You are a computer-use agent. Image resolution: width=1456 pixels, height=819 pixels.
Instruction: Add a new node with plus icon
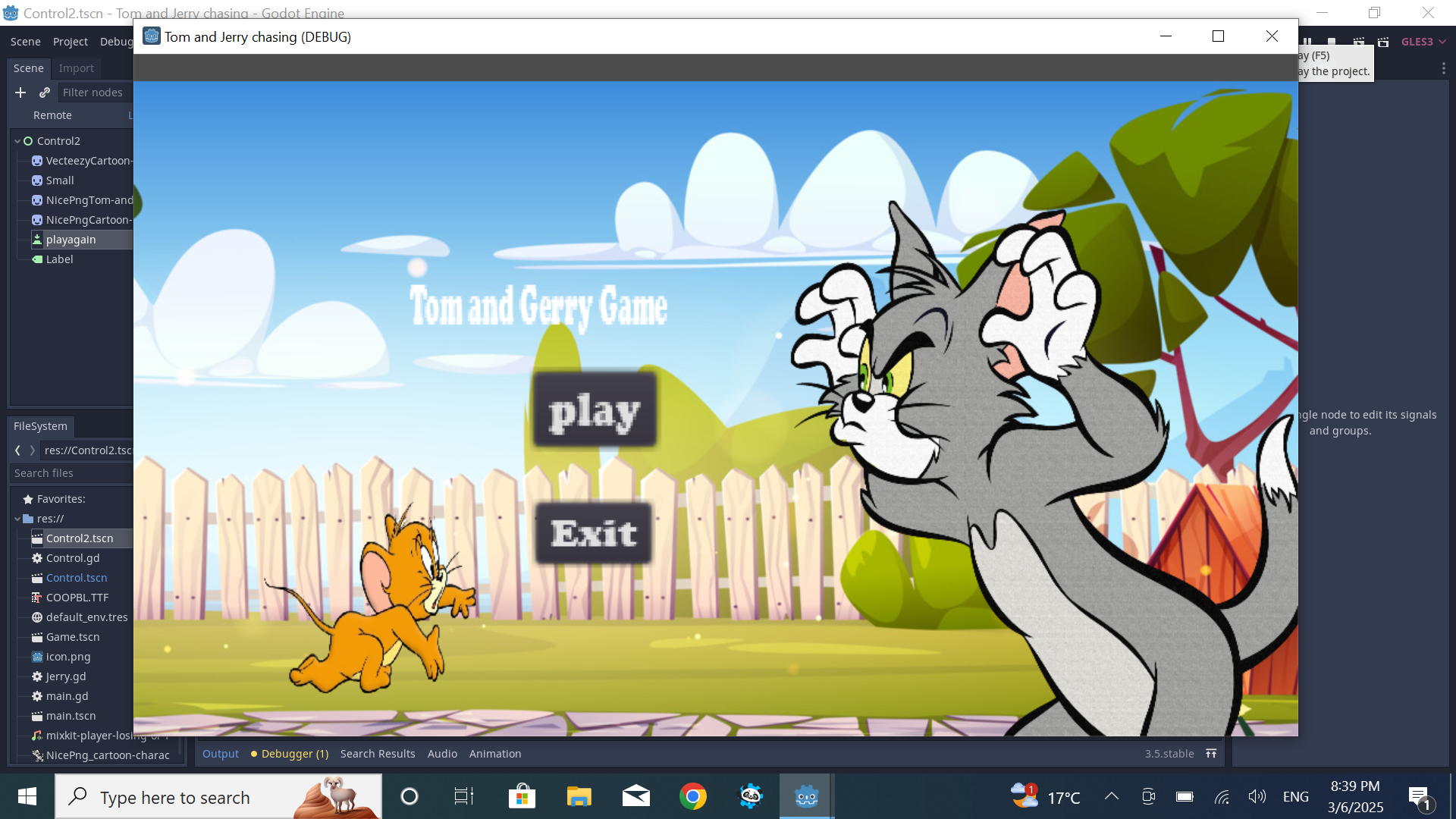tap(20, 93)
